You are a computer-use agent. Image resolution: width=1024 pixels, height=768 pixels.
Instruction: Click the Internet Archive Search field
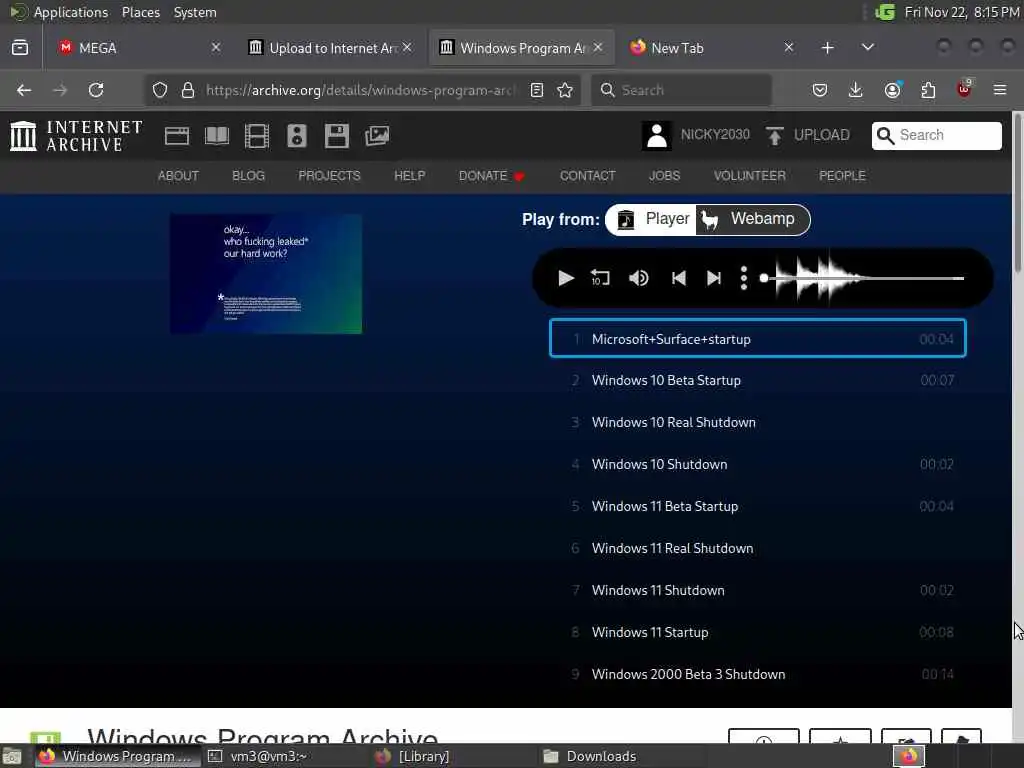click(x=936, y=135)
